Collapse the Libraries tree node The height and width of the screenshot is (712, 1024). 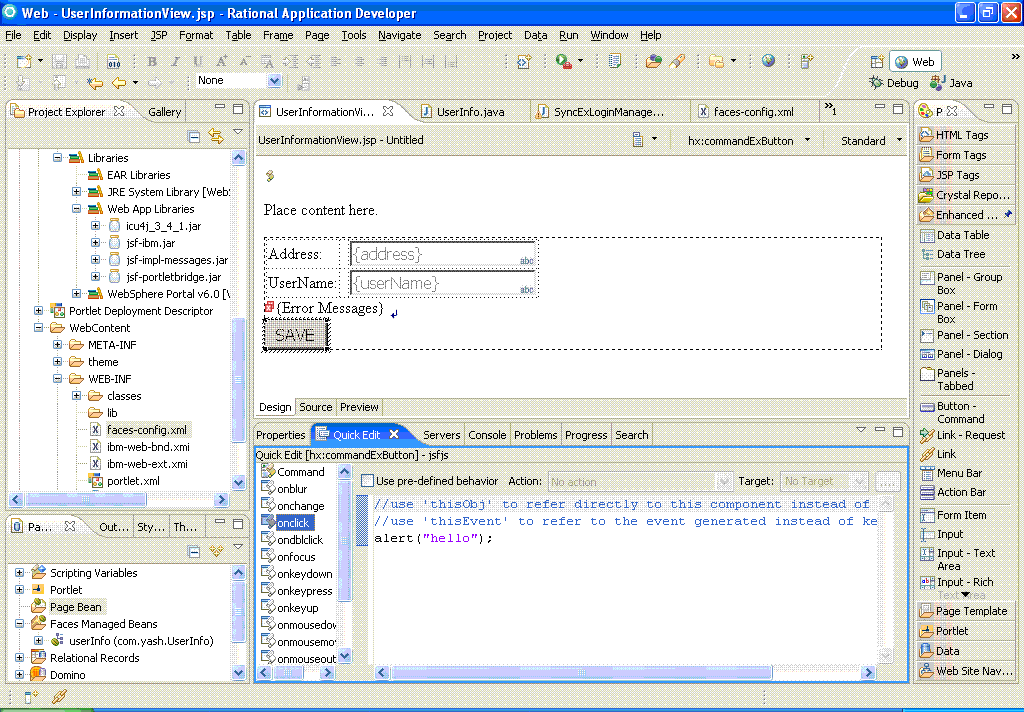57,157
